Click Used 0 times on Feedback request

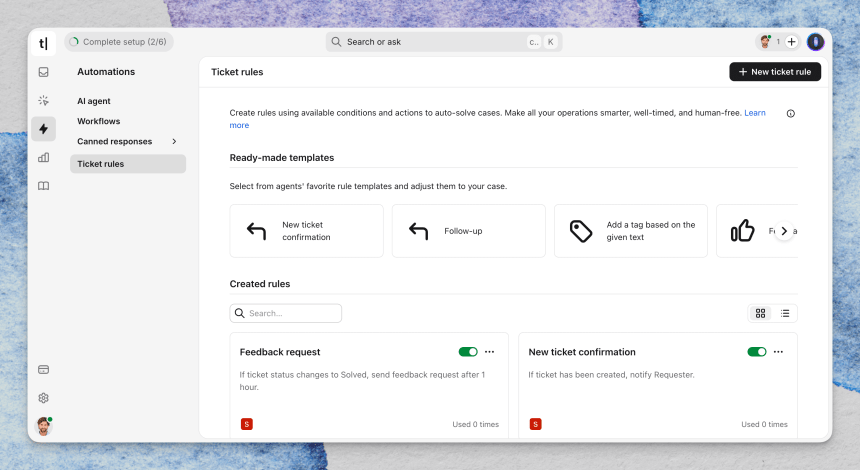(x=476, y=424)
